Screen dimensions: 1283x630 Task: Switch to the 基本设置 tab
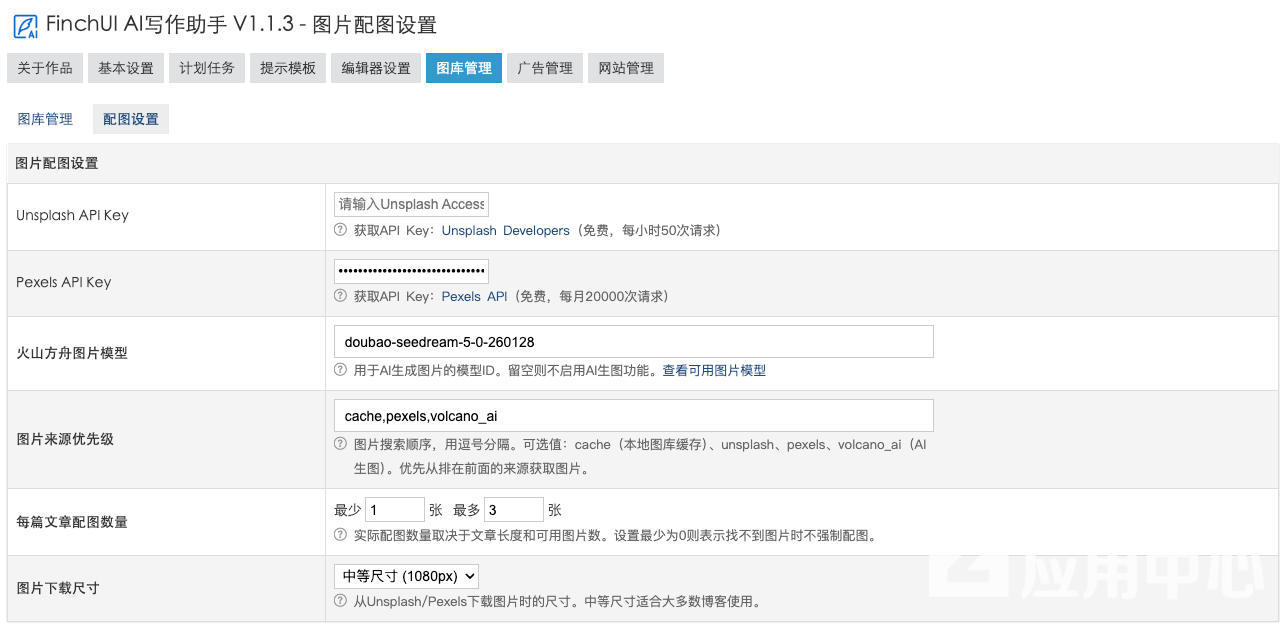(x=125, y=68)
